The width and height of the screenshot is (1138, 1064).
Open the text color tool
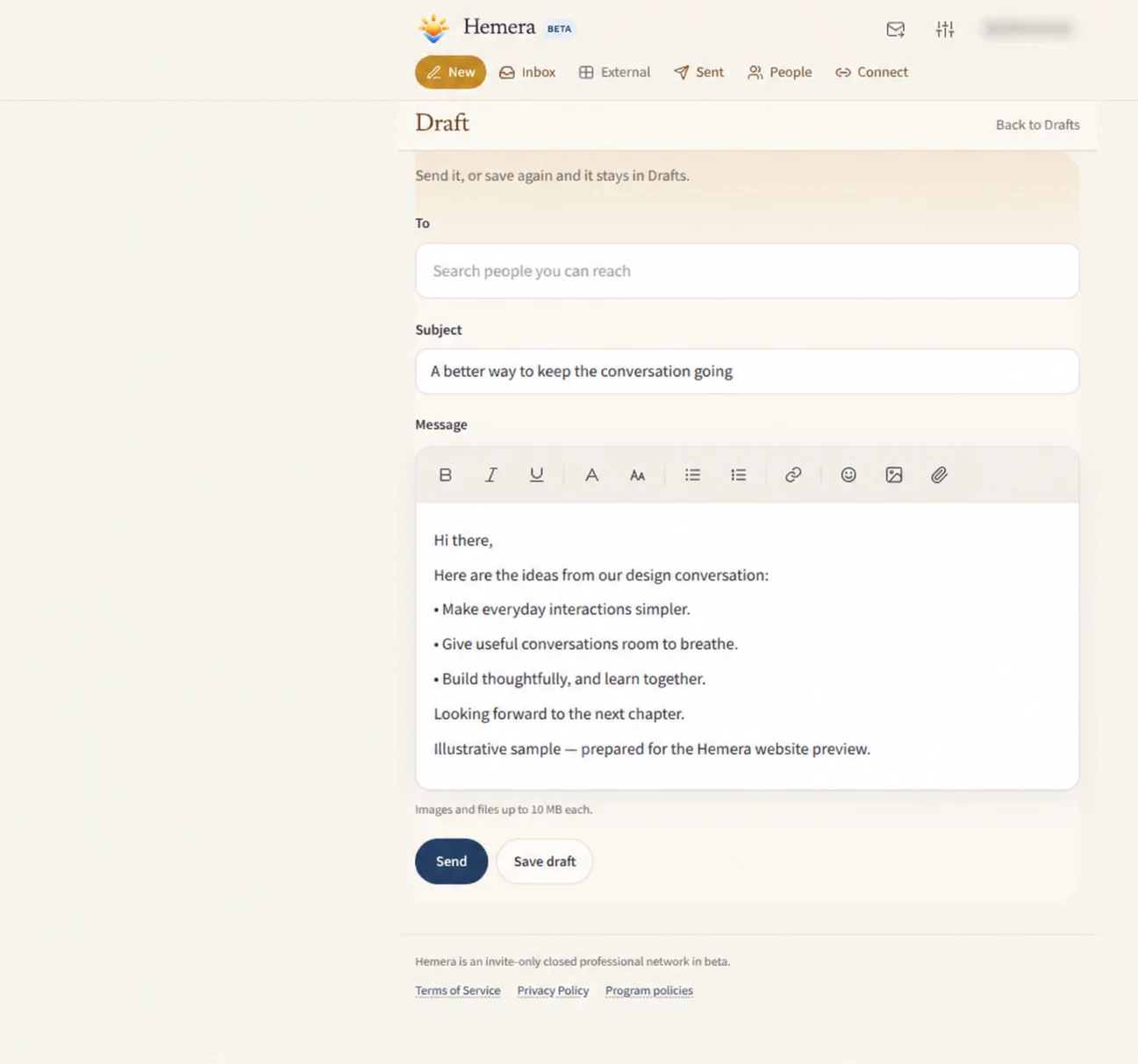(592, 475)
